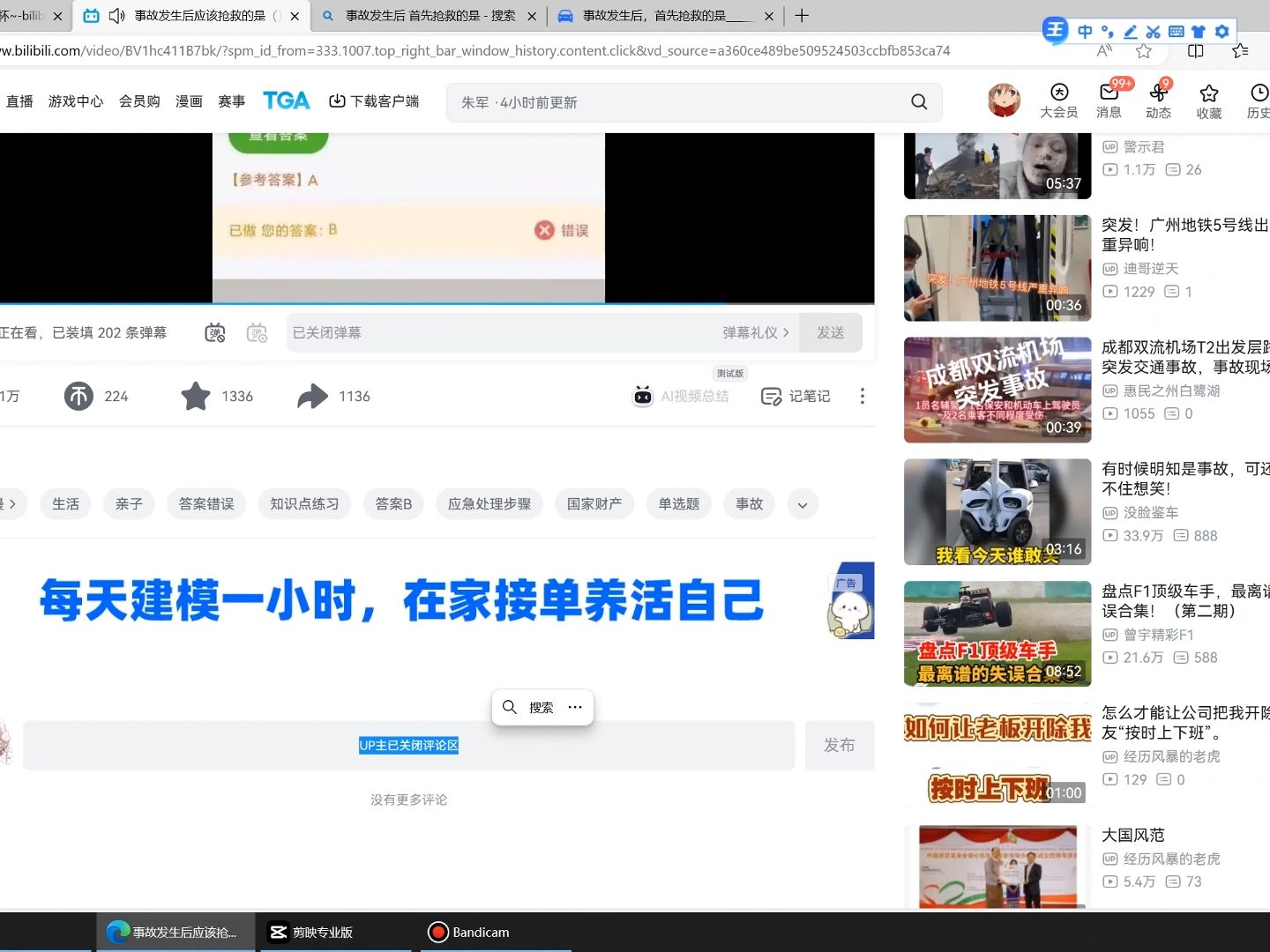Image resolution: width=1270 pixels, height=952 pixels.
Task: Click 下载客户端 link
Action: 374,101
